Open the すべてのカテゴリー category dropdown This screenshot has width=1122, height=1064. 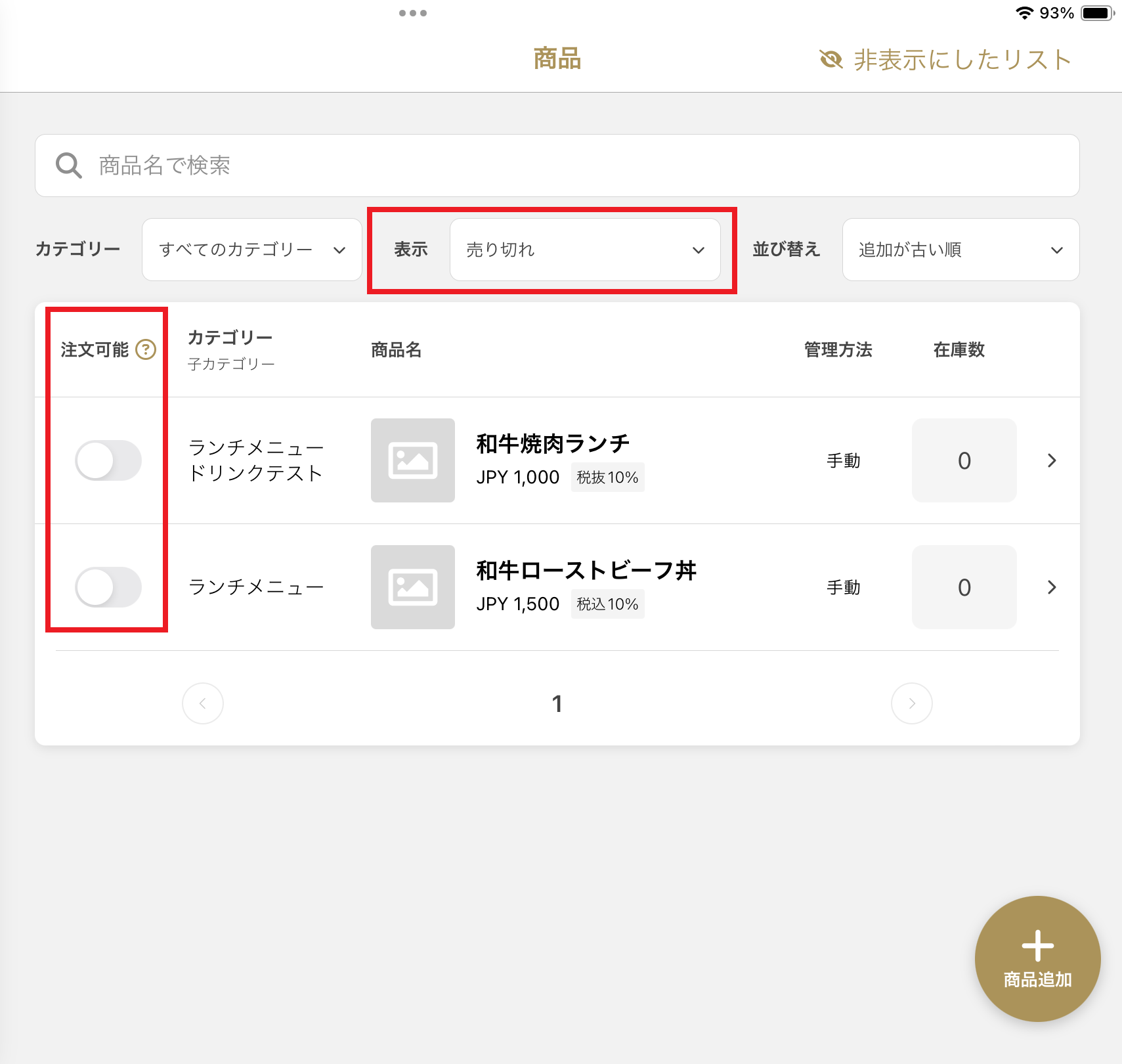click(252, 250)
